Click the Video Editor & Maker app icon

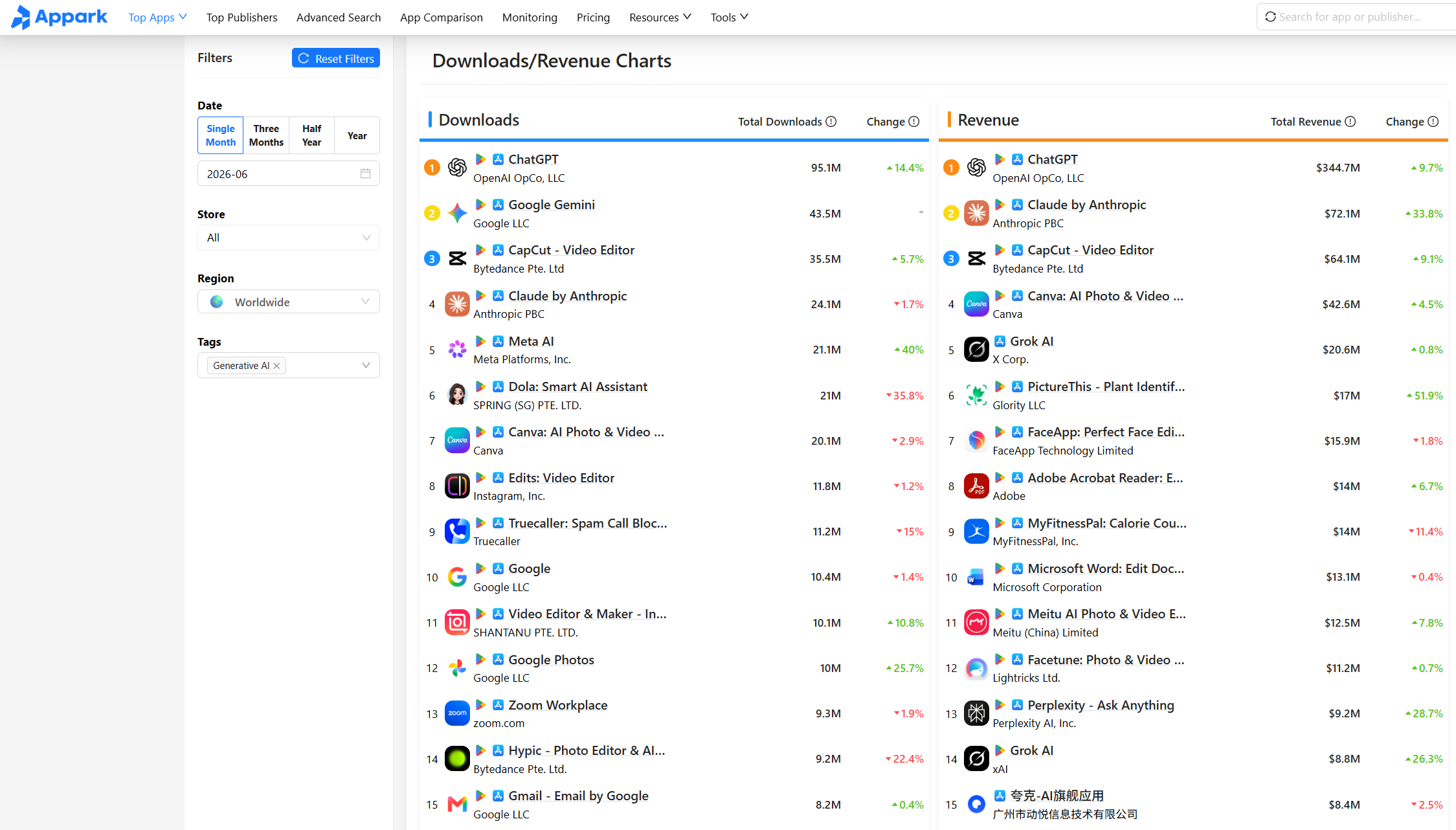(457, 623)
